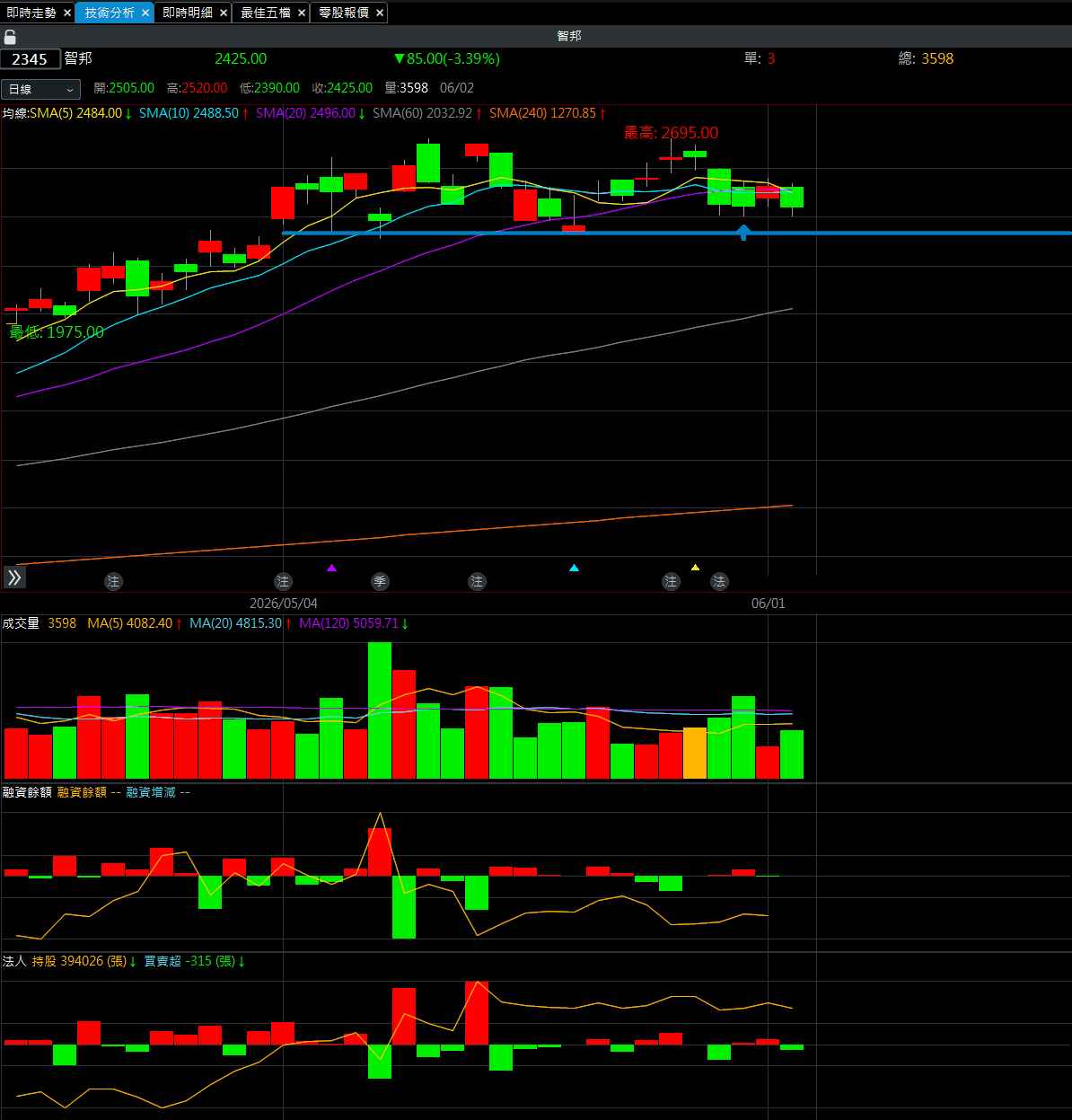Click the 持股 394026 (張) value

point(84,961)
